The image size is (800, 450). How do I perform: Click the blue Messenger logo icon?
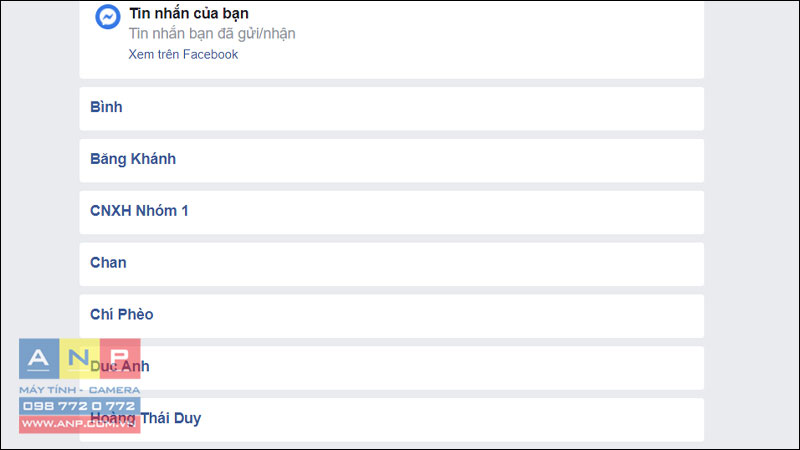[108, 17]
